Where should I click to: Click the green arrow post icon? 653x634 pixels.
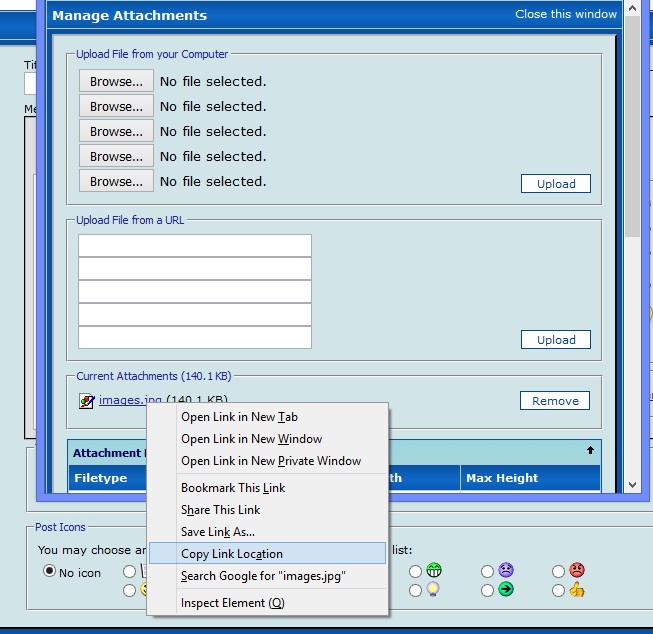[506, 589]
